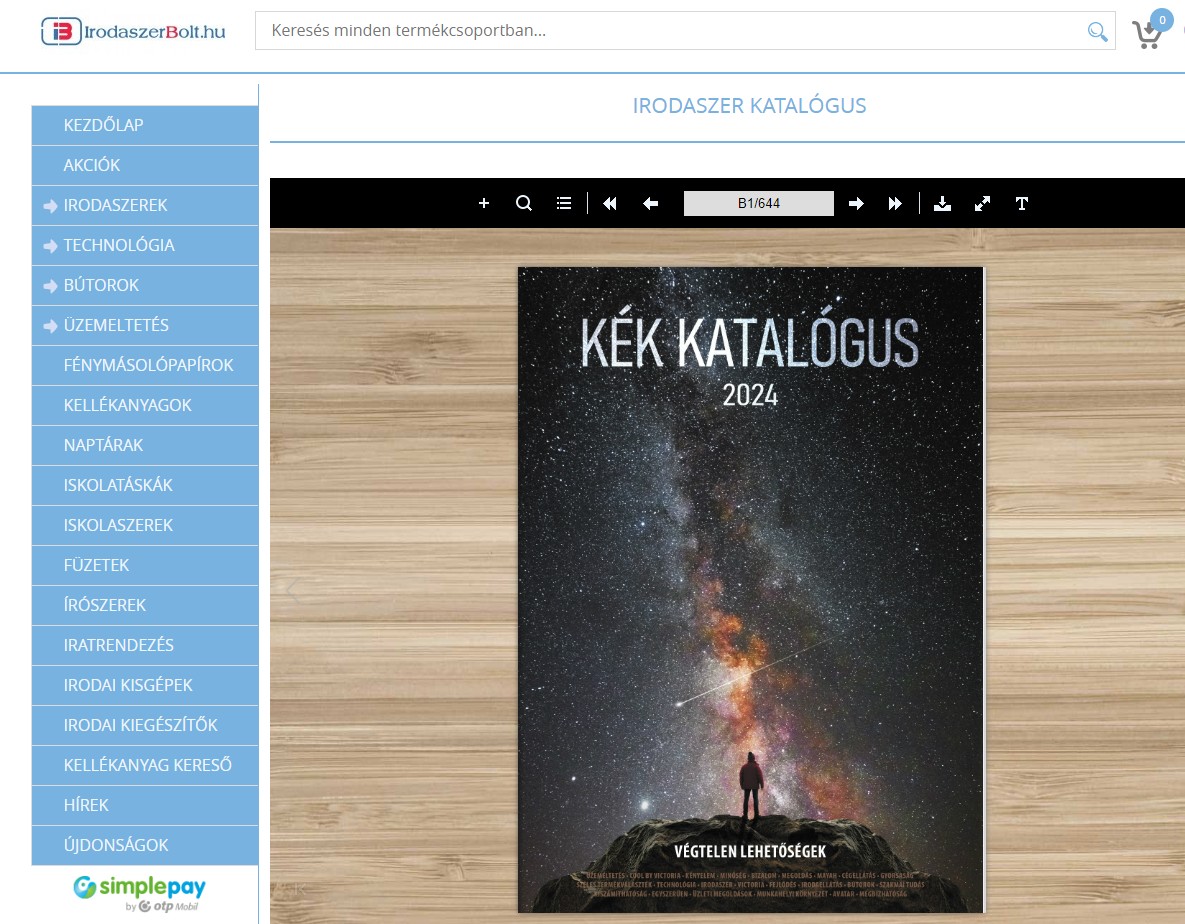Expand the IRODASZEREK menu arrow

(51, 206)
